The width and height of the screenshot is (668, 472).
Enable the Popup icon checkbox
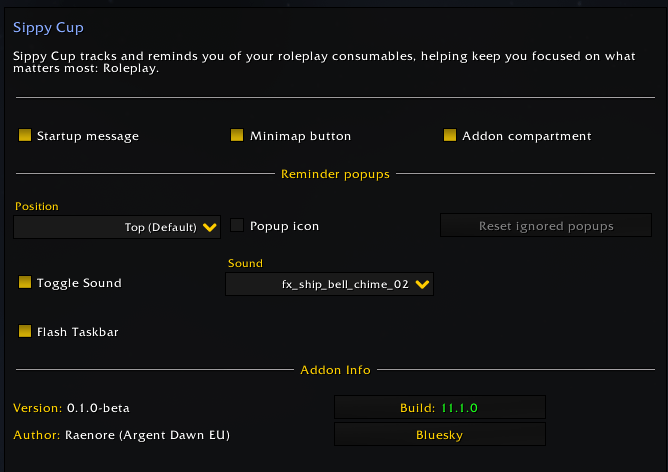coord(237,225)
